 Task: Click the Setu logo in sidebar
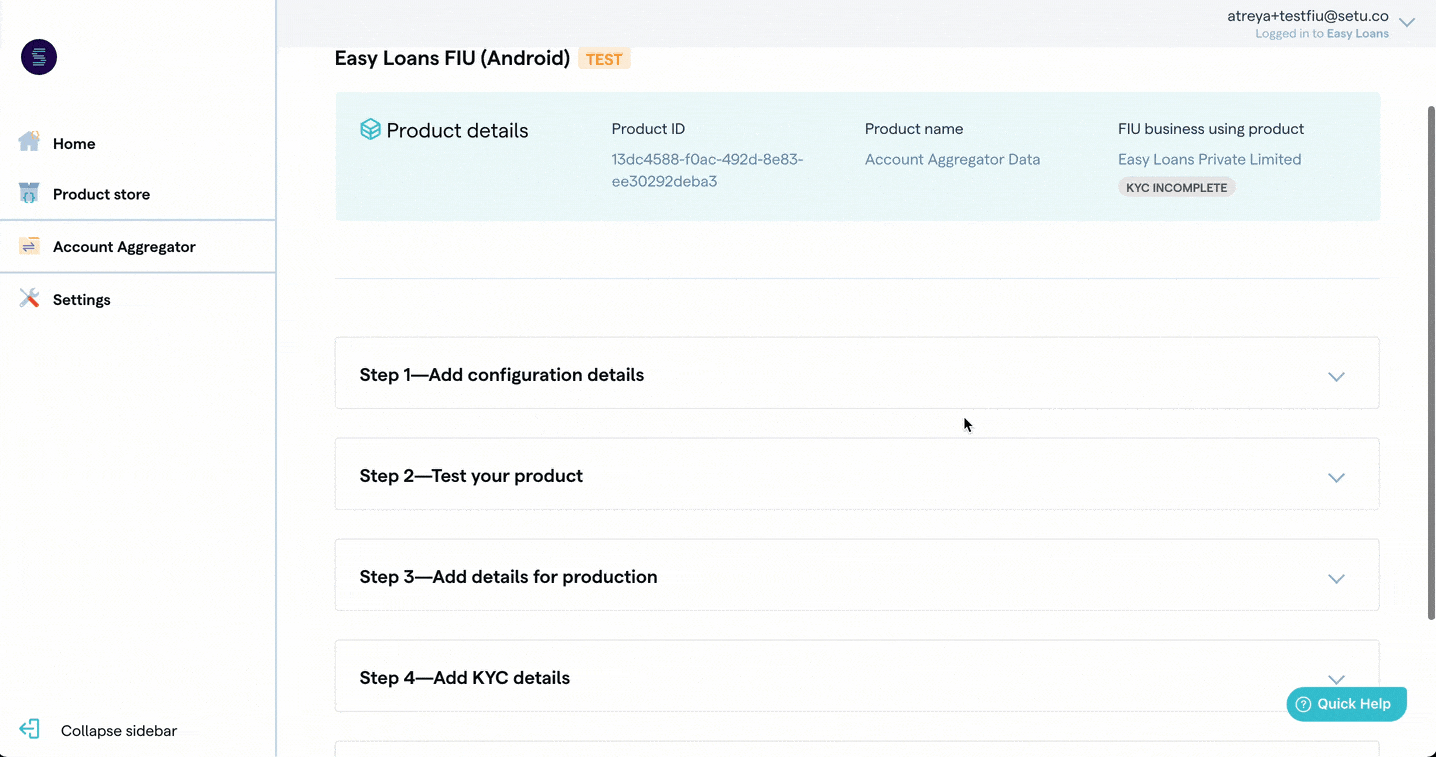39,58
